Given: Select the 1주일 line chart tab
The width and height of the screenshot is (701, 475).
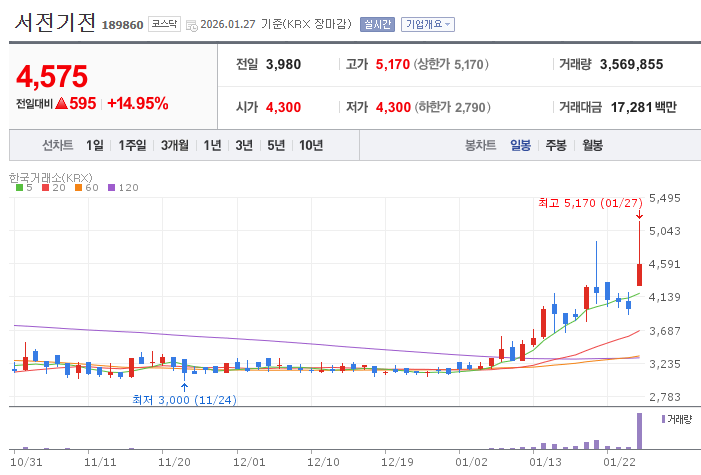Looking at the screenshot, I should point(132,145).
